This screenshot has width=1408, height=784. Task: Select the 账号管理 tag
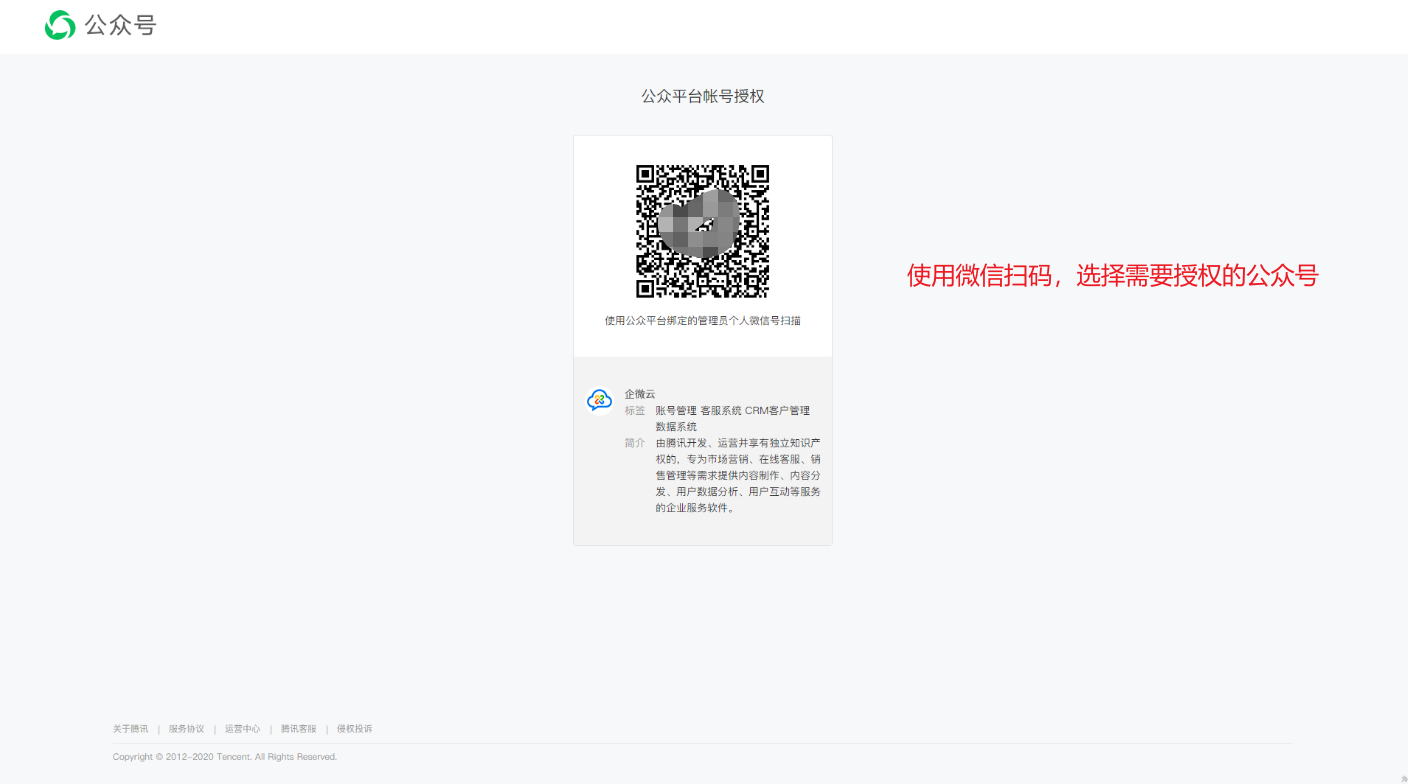click(676, 411)
